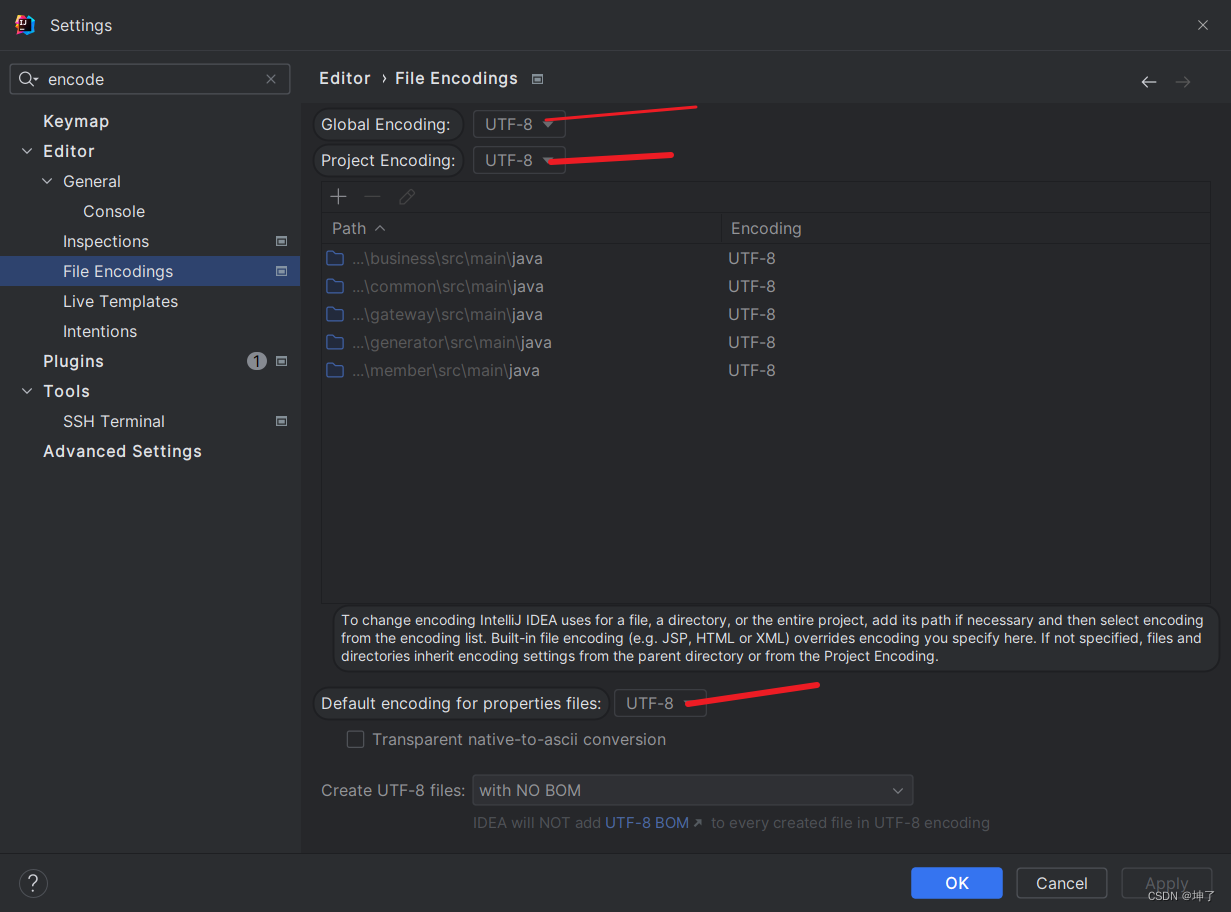Open the Project Encoding dropdown
The height and width of the screenshot is (912, 1231).
(519, 160)
